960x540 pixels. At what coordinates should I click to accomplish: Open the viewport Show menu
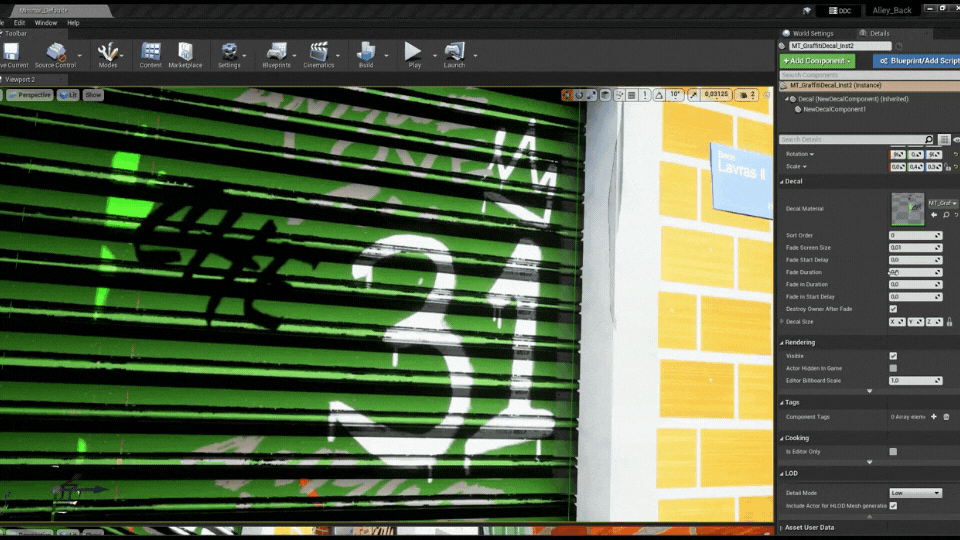pos(93,95)
